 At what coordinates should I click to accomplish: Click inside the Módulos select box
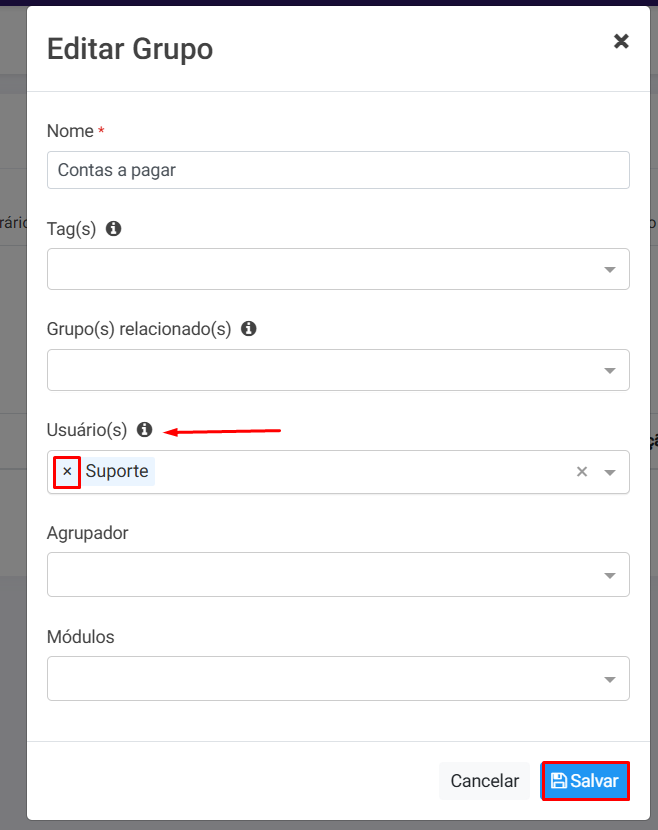pos(320,679)
